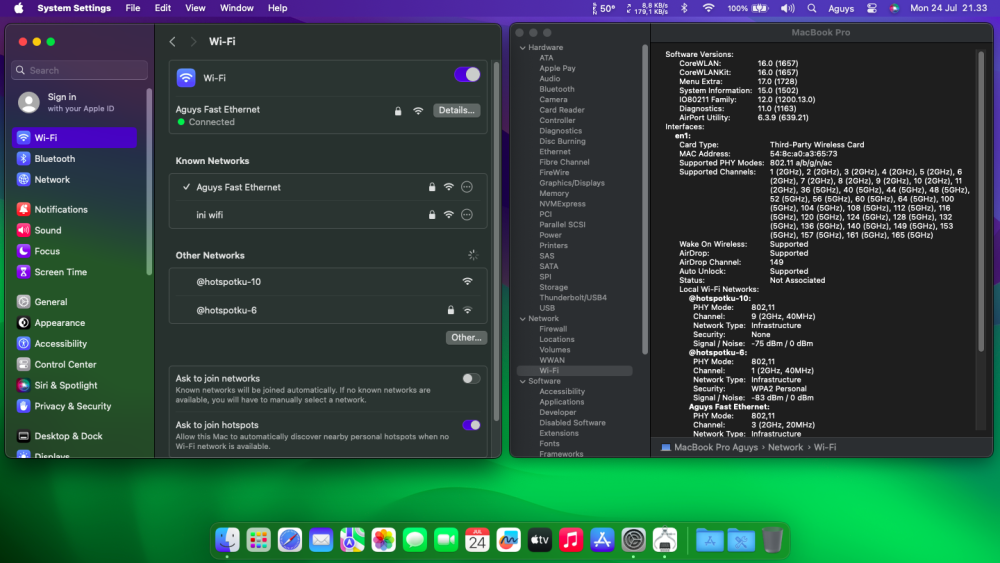Open Launchpad from the Dock
Screen dimensions: 1000x563
click(x=258, y=540)
